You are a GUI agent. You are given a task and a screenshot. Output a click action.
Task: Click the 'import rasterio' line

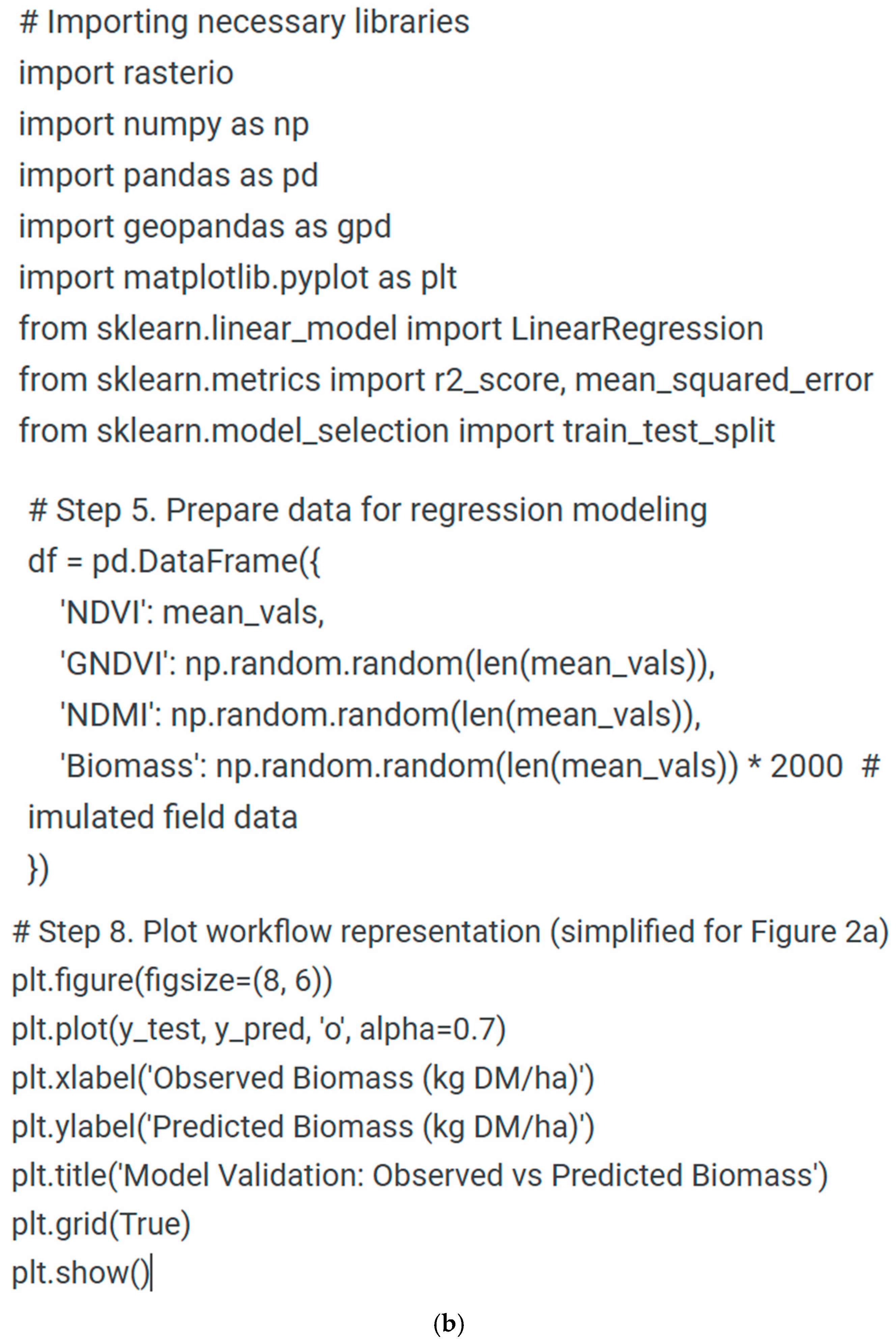tap(126, 73)
